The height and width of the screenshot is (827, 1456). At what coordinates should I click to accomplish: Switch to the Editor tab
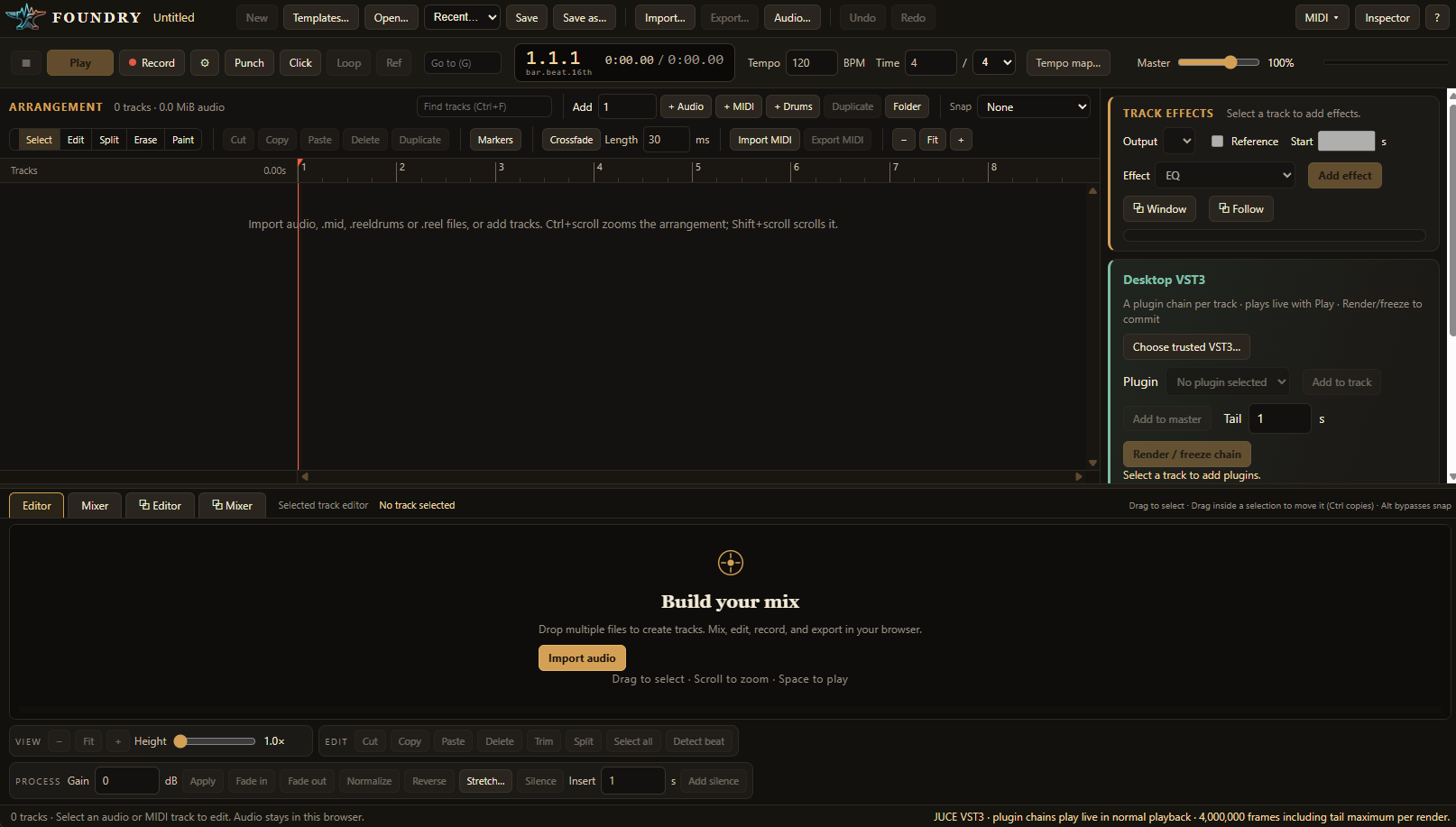[37, 506]
